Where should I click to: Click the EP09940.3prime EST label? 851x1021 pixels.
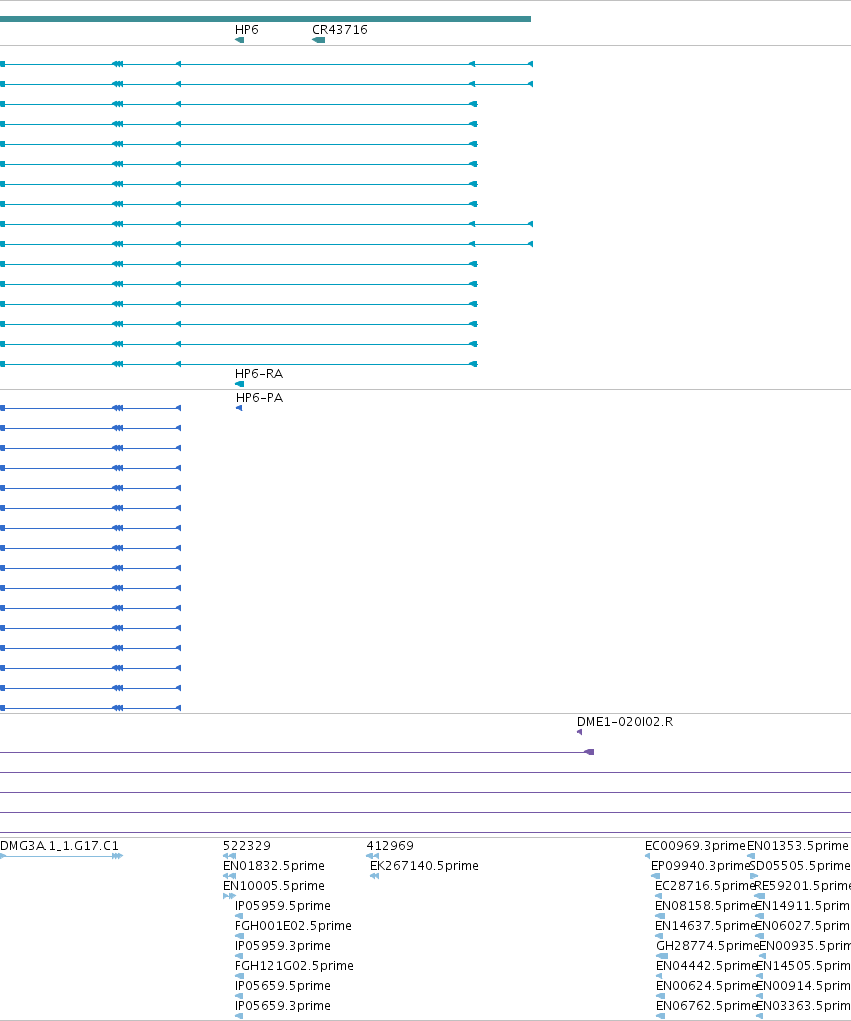(701, 866)
